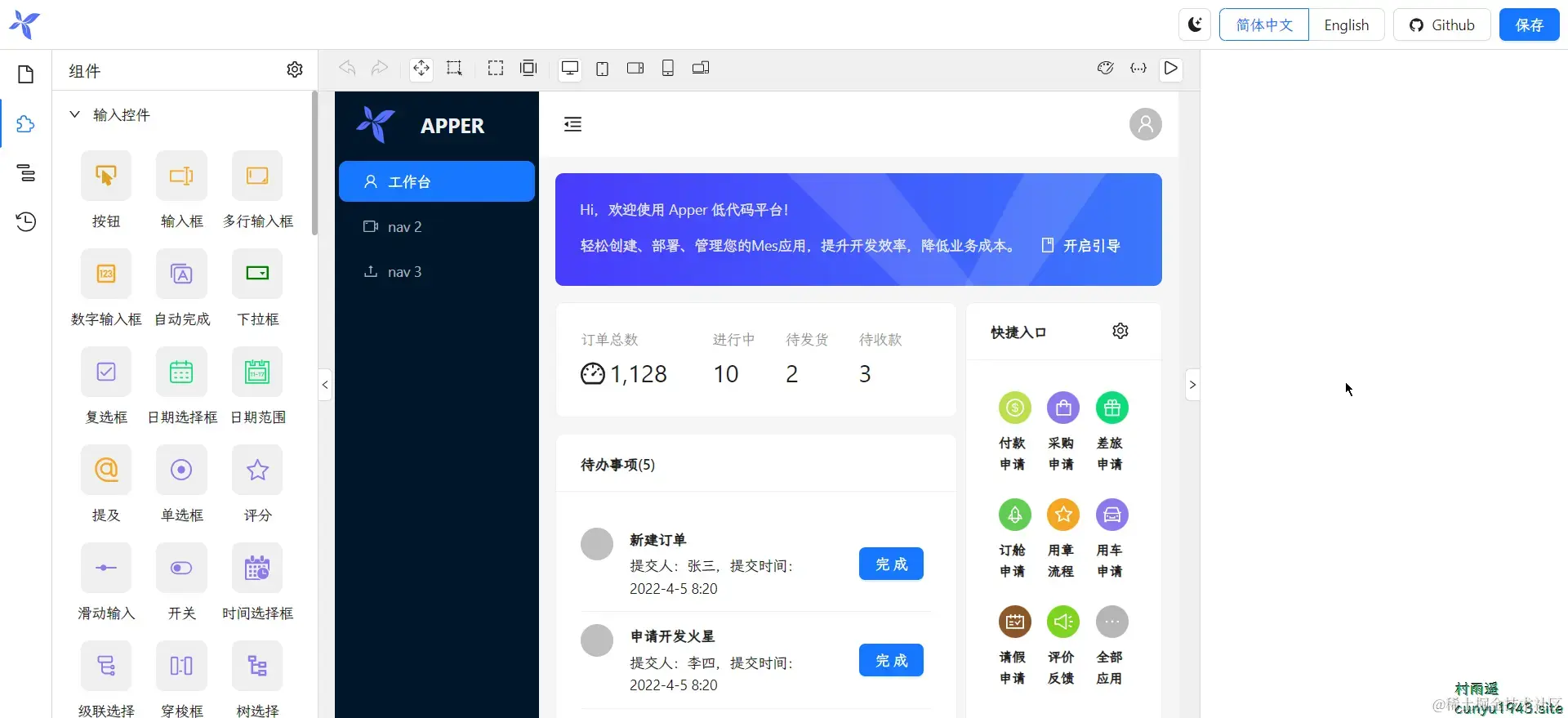Switch language to 简体中文

[1264, 25]
